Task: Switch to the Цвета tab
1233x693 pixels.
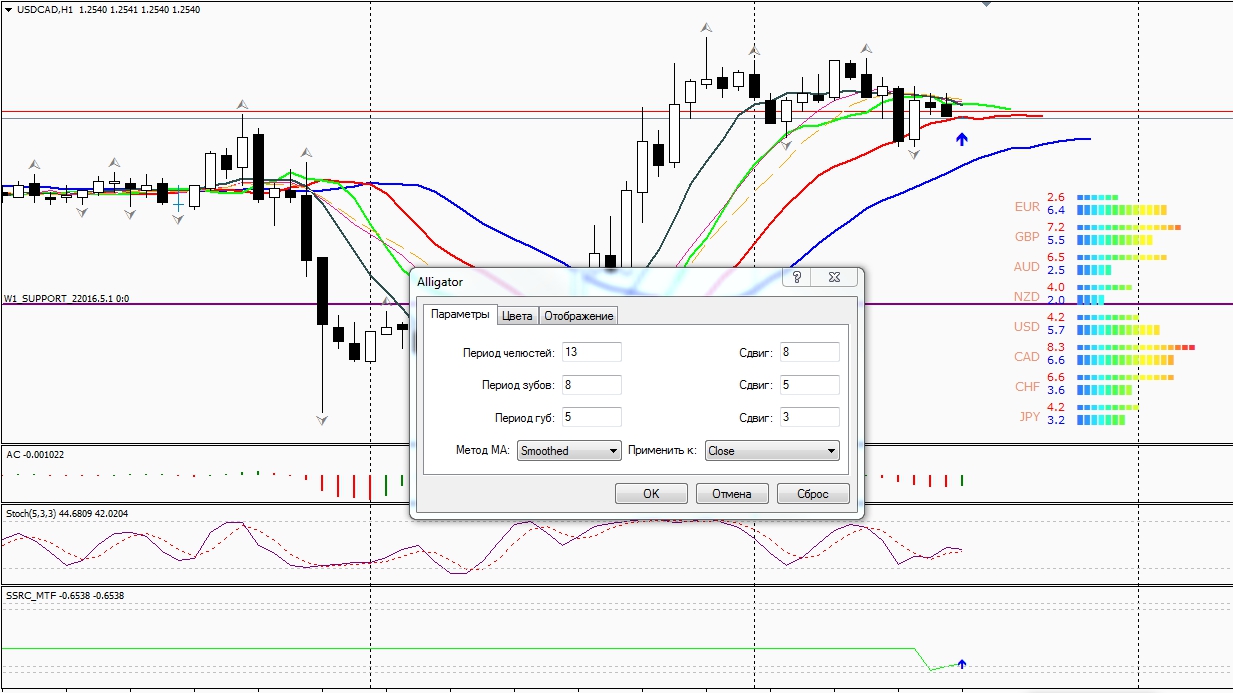Action: click(517, 316)
